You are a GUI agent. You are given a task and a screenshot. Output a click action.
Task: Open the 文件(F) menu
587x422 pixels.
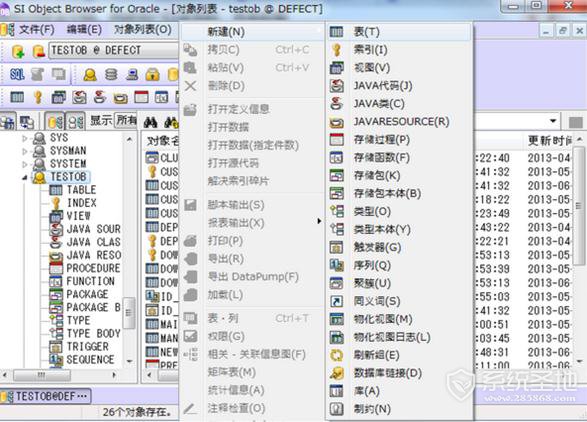coord(37,29)
